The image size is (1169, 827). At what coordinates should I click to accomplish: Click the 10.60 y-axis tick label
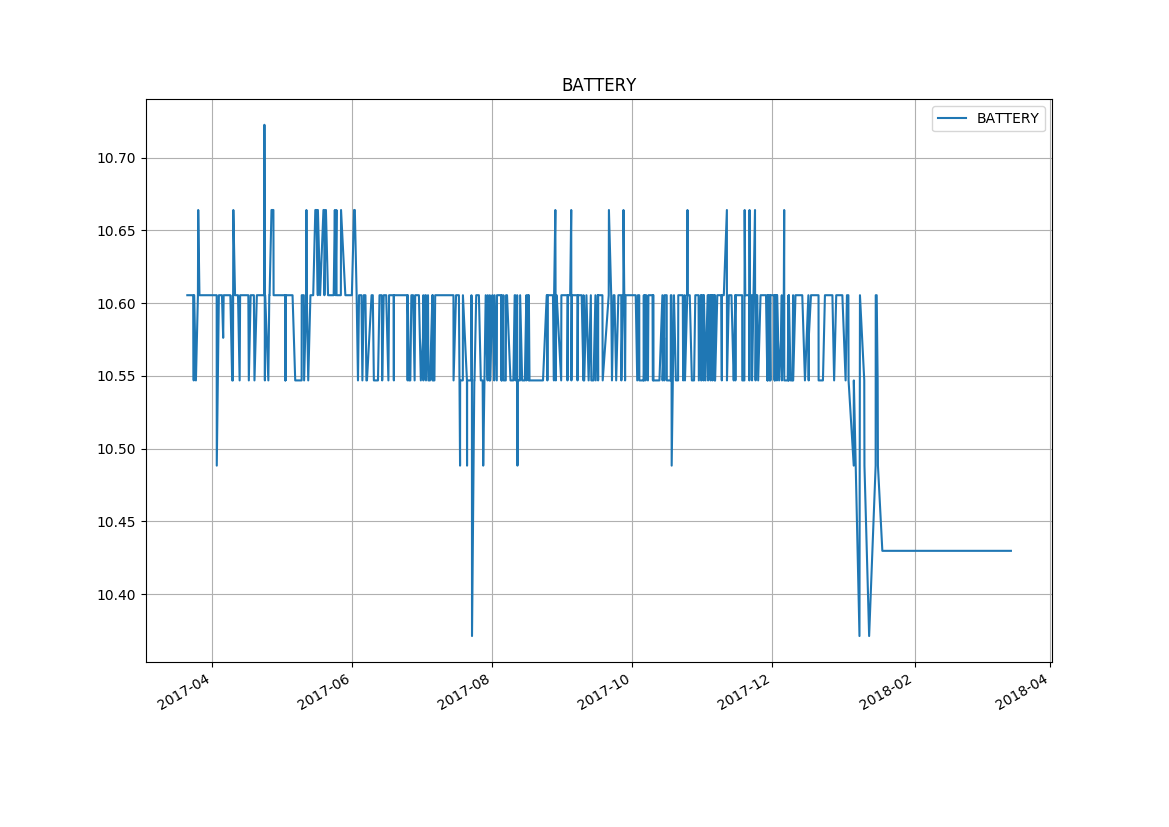[x=117, y=304]
